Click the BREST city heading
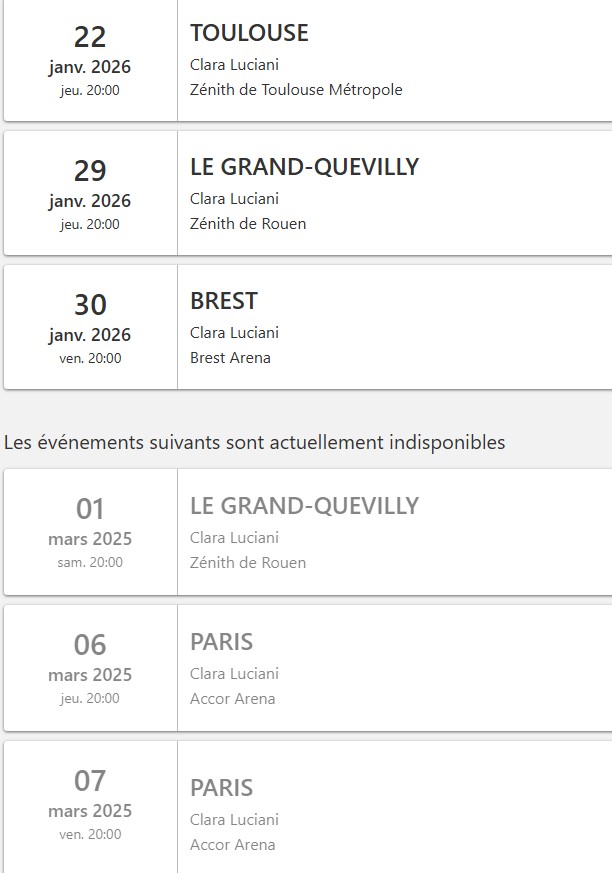612x873 pixels. click(224, 301)
